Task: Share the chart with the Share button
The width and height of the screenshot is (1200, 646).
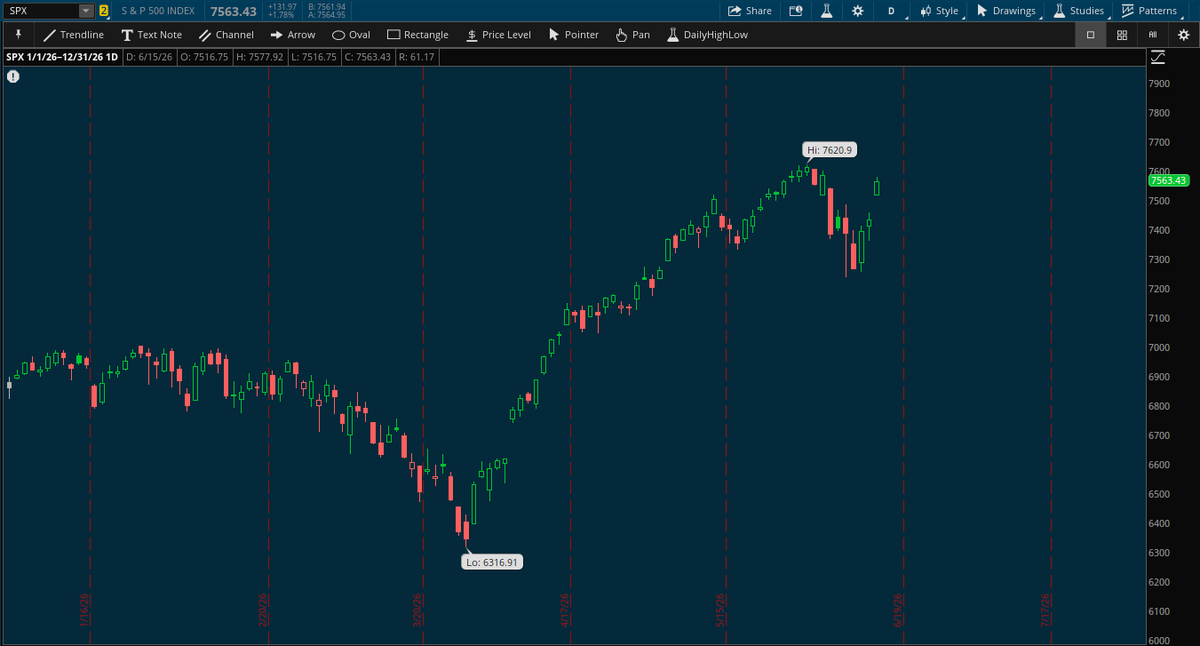Action: (750, 11)
